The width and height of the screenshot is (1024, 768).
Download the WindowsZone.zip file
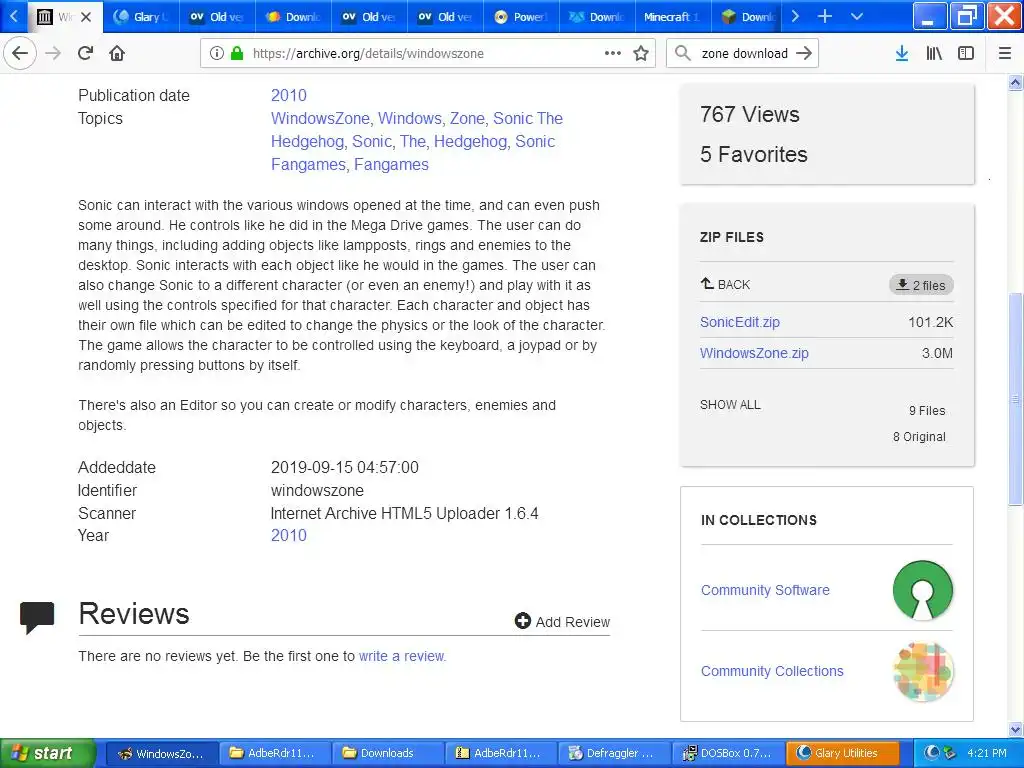click(x=754, y=353)
